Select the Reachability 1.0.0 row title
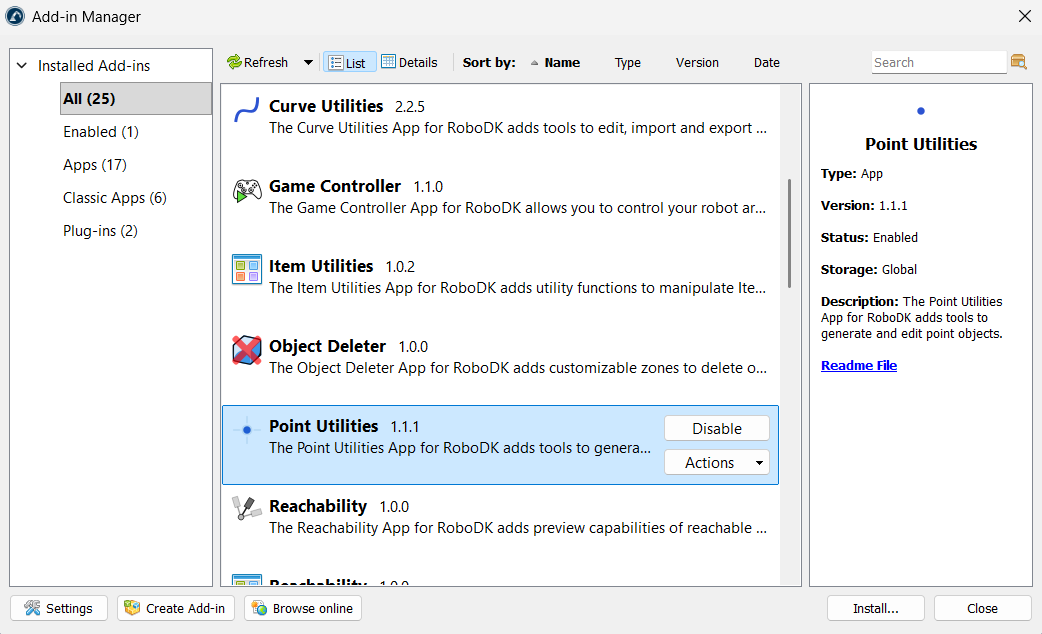This screenshot has width=1042, height=634. 339,506
